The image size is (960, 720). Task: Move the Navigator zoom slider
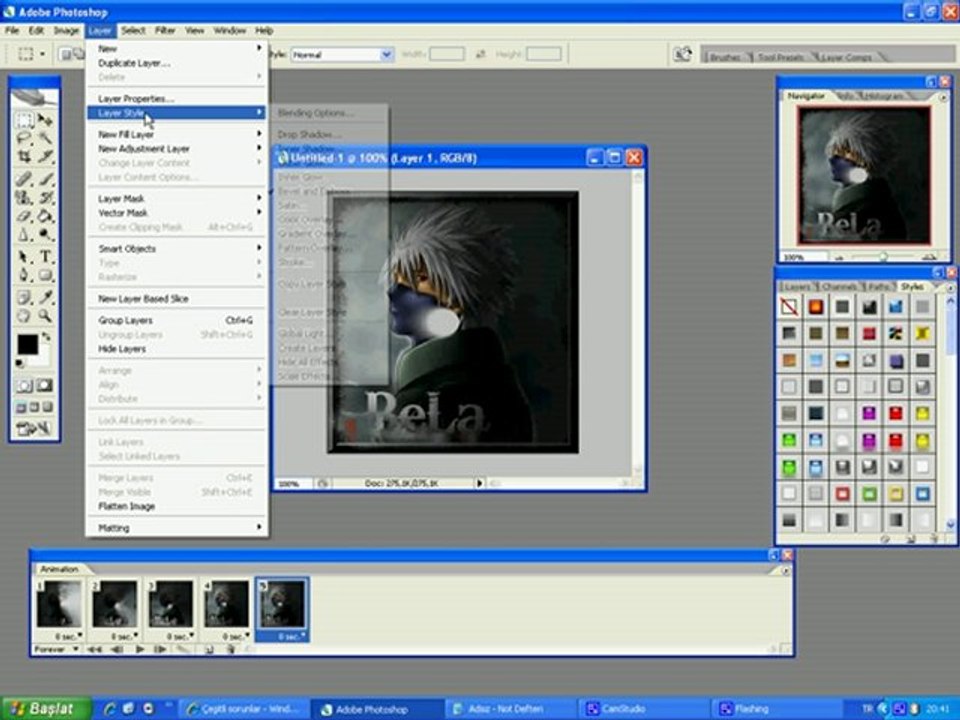coord(883,257)
